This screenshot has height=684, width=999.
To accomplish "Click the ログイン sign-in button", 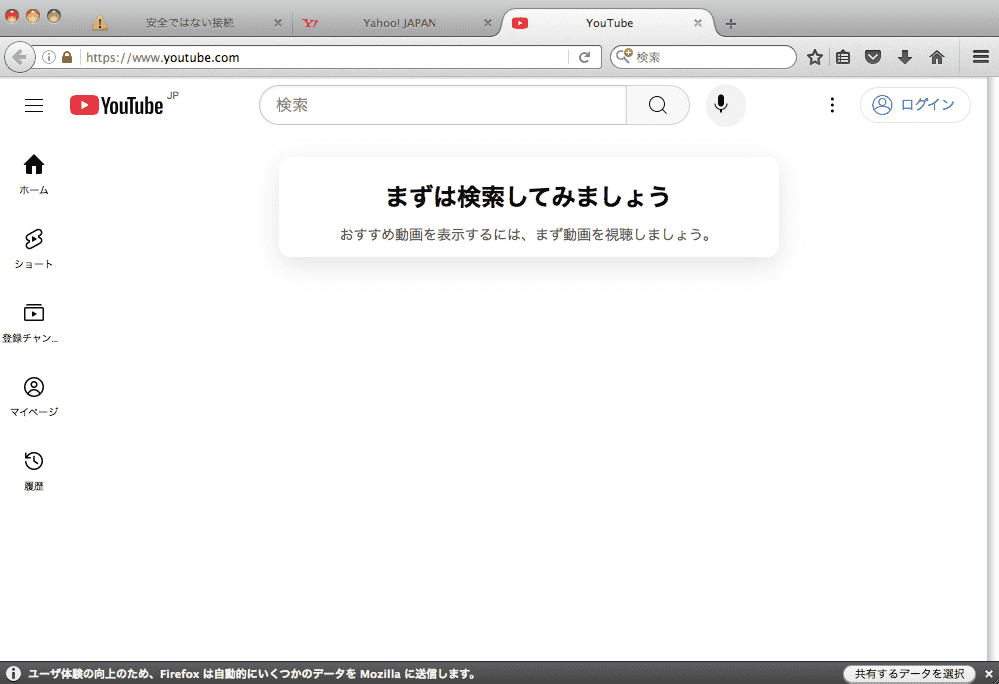I will click(915, 104).
